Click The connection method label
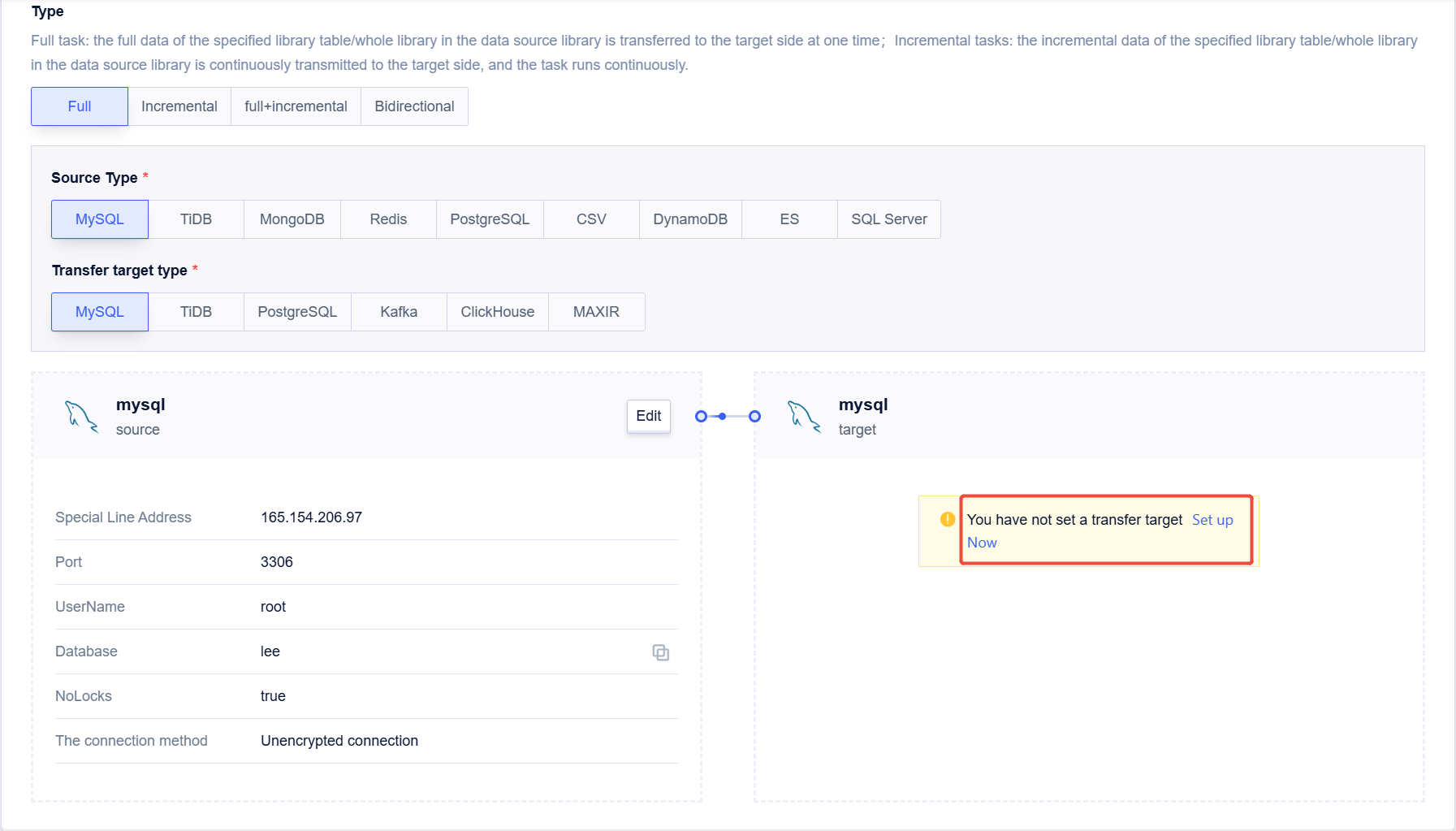The height and width of the screenshot is (831, 1456). pos(132,741)
